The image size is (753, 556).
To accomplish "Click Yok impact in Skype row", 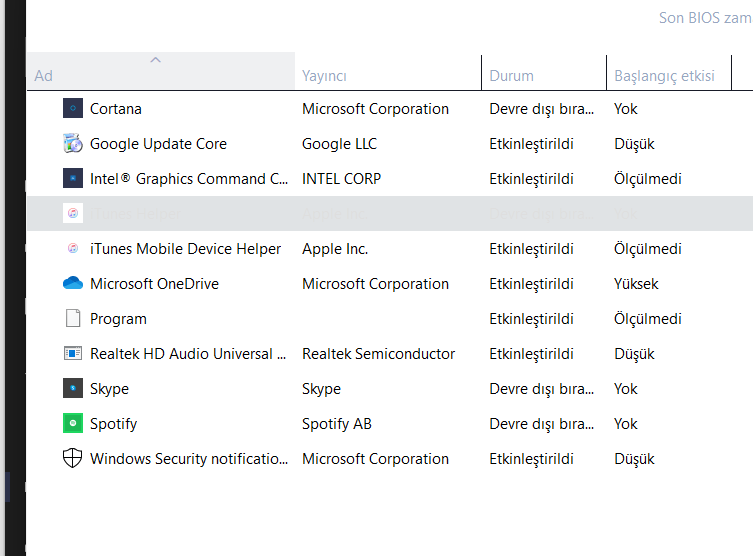I will 625,389.
